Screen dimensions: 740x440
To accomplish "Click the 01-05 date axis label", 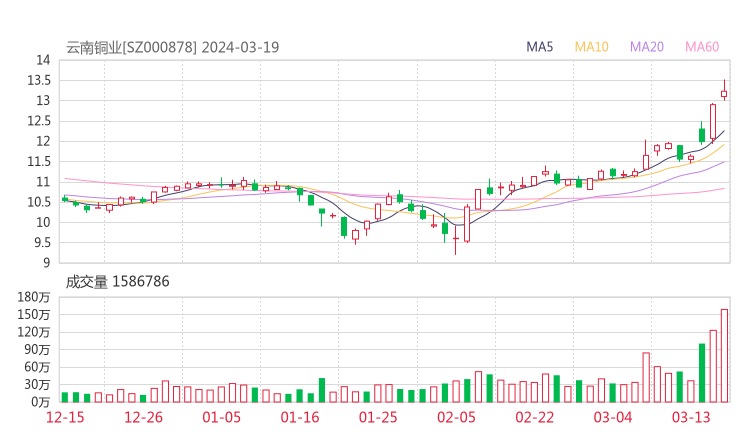I will pyautogui.click(x=221, y=417).
